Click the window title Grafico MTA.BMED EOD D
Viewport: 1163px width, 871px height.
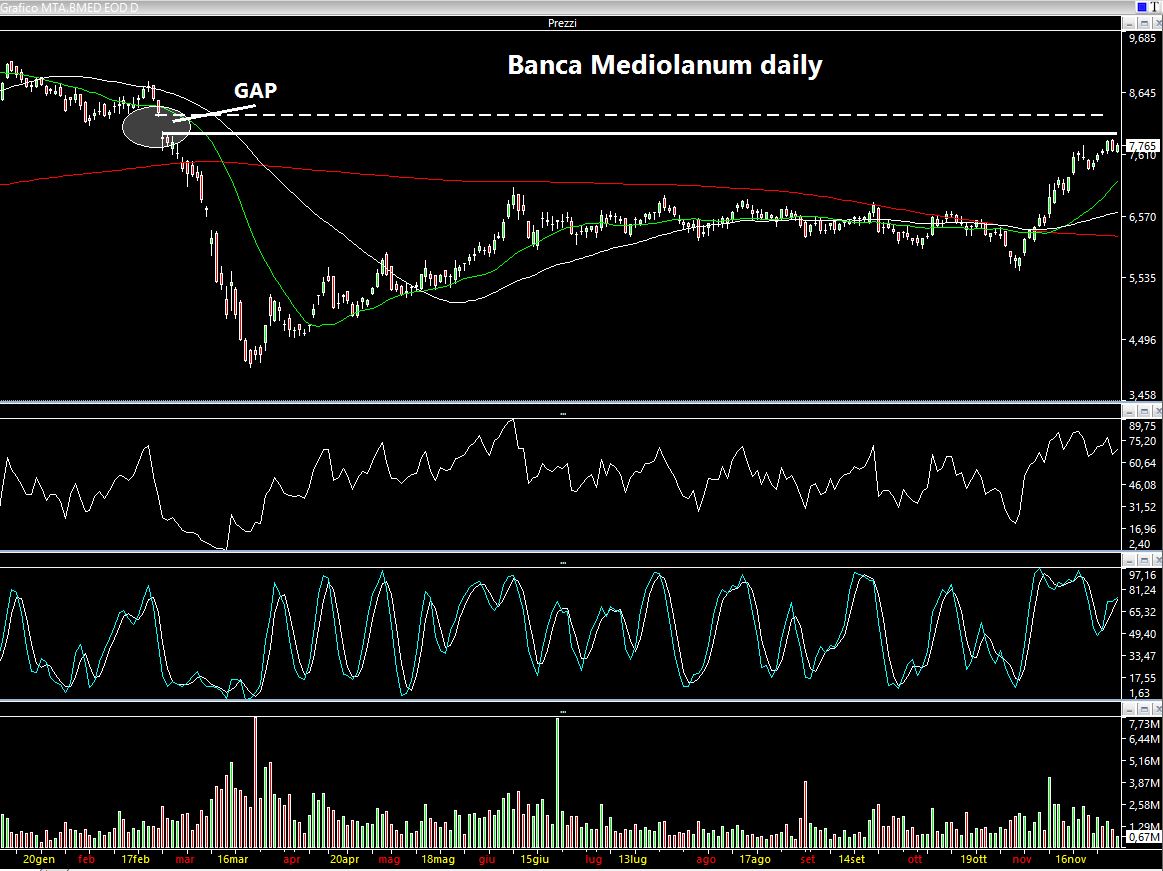click(70, 7)
